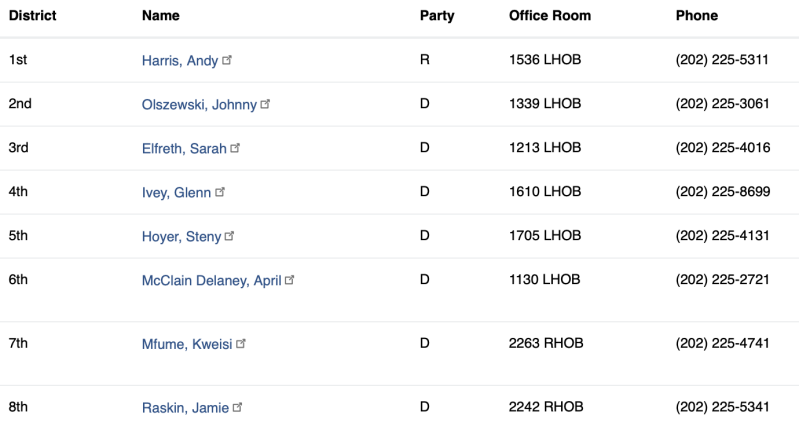799x434 pixels.
Task: Select the McClain Delaney, April link
Action: click(x=211, y=281)
